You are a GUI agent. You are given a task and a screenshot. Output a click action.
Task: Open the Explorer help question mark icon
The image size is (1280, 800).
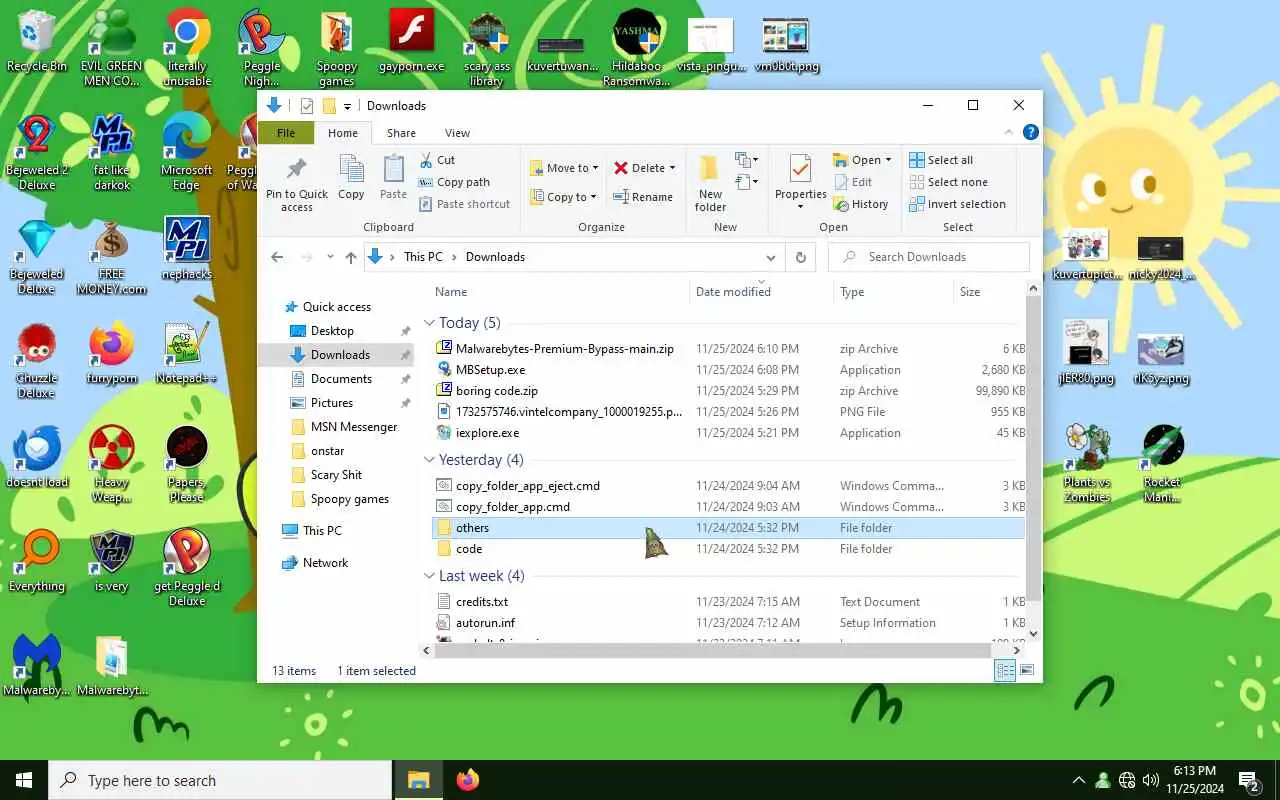(x=1030, y=132)
